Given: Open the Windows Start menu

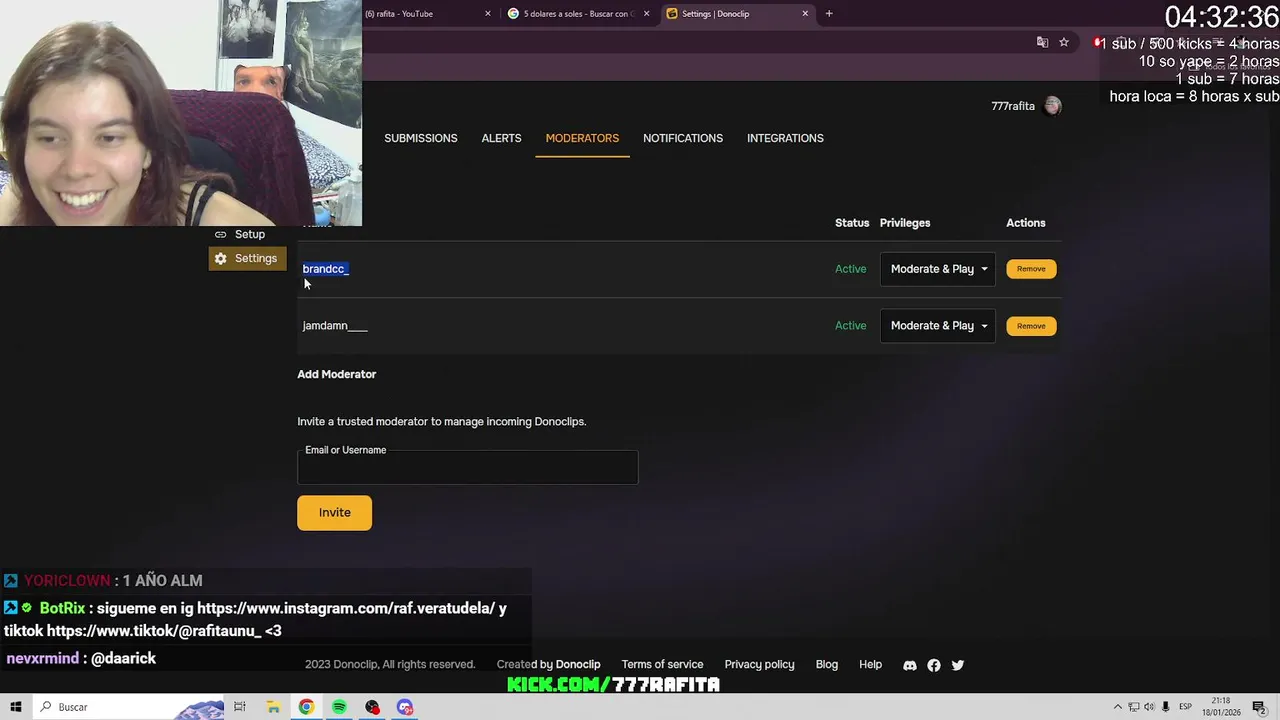Looking at the screenshot, I should [x=15, y=707].
